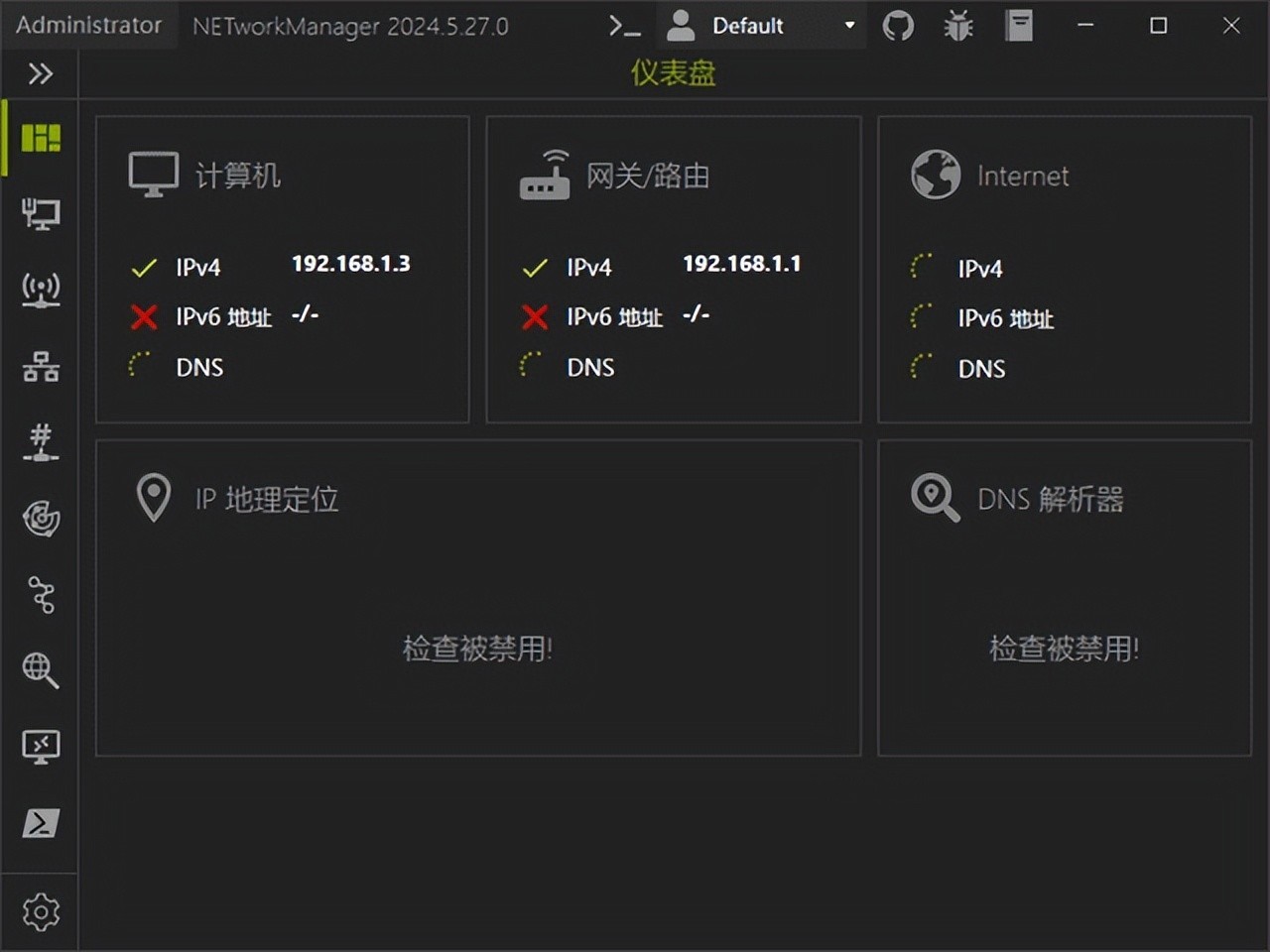Open the Traceroute branching nodes icon
The height and width of the screenshot is (952, 1270).
pyautogui.click(x=41, y=594)
